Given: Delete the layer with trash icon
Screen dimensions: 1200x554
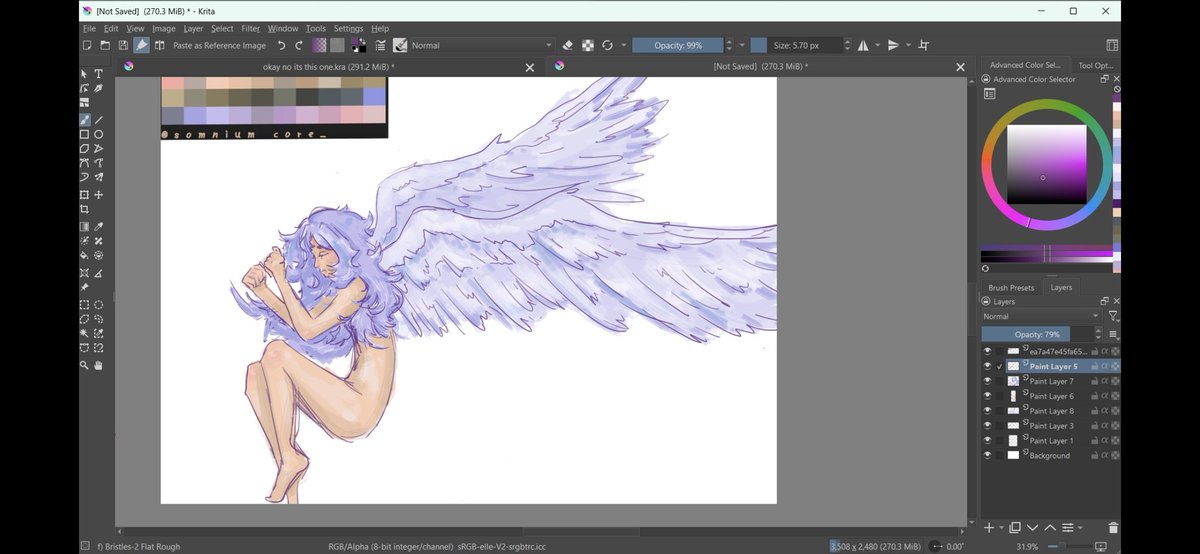Looking at the screenshot, I should (x=1113, y=527).
